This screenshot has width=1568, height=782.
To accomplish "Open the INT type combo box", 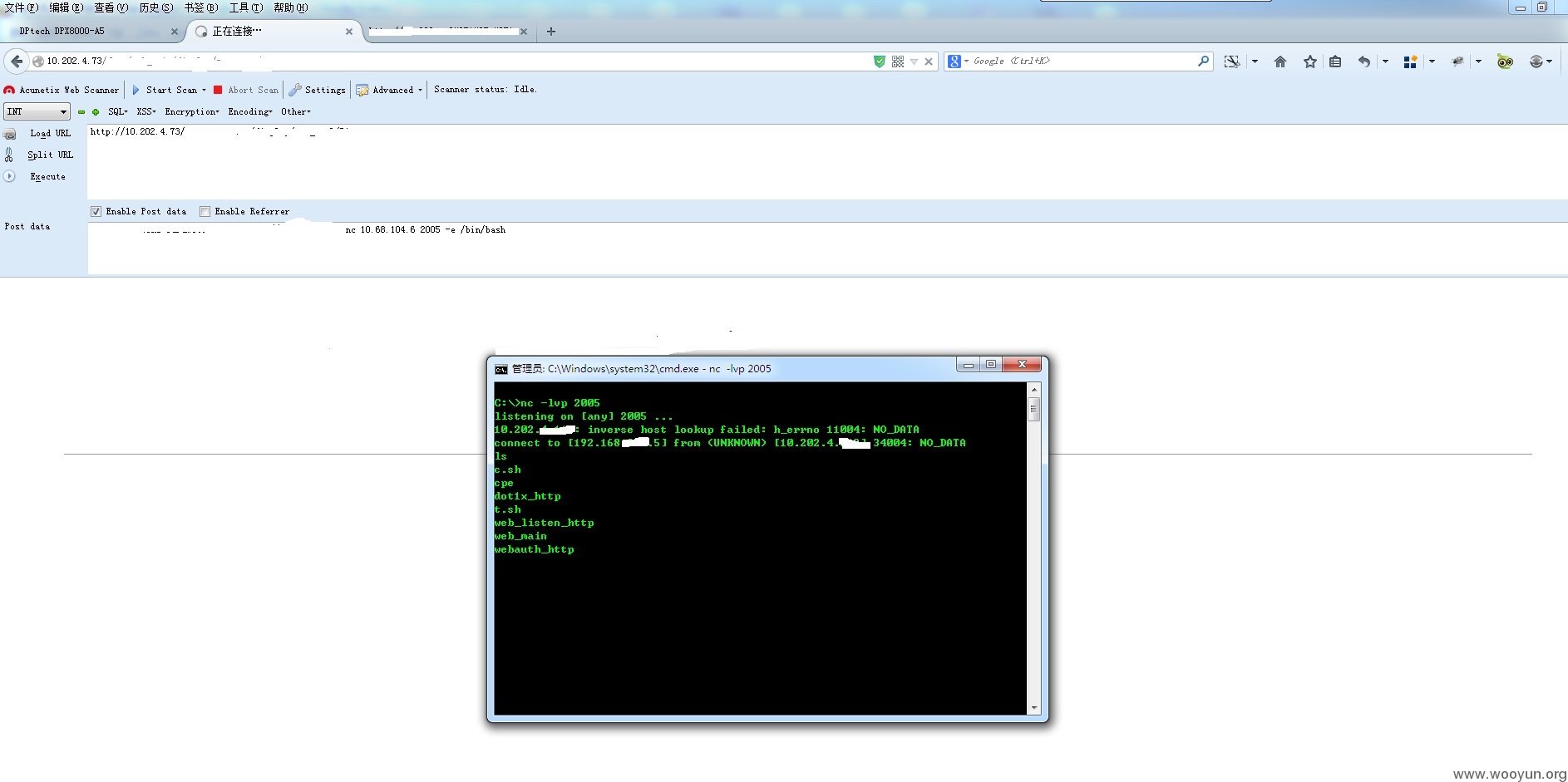I will pos(37,111).
